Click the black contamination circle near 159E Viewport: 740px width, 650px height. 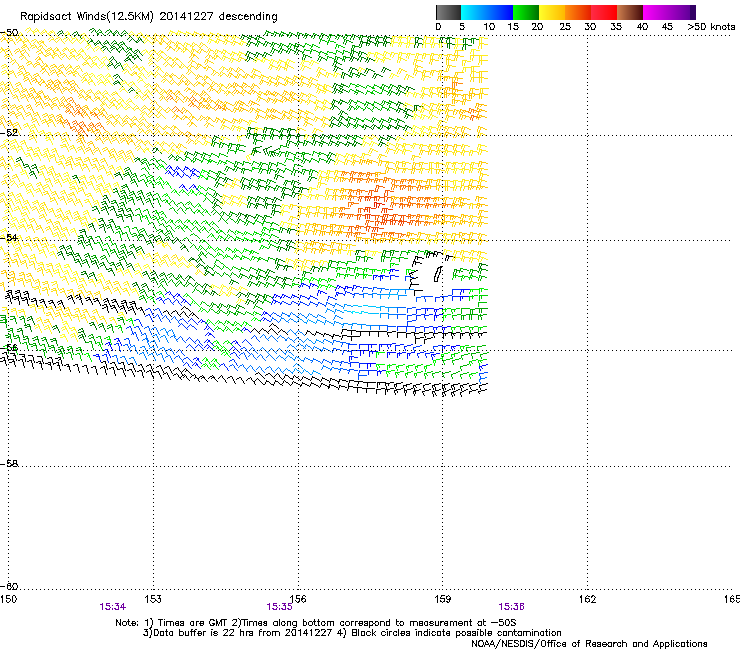(437, 274)
